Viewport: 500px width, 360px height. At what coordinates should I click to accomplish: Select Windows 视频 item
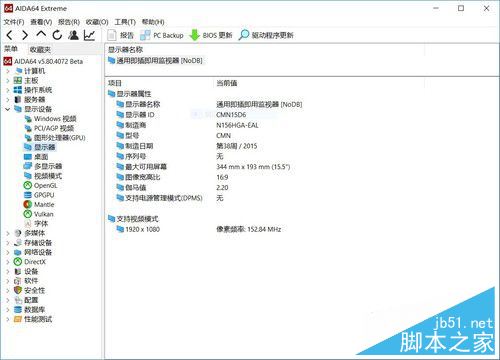[51, 119]
